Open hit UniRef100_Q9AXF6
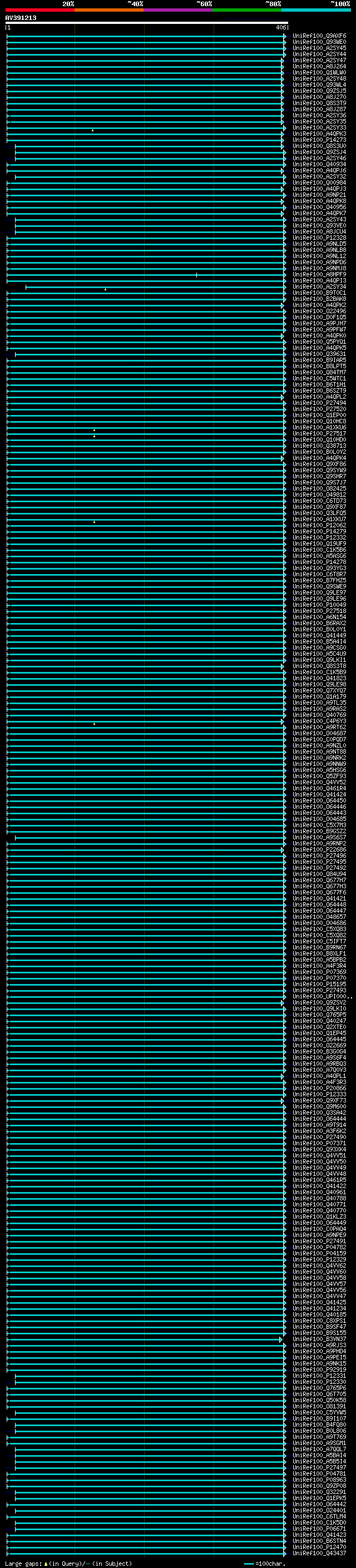Image resolution: width=356 pixels, height=1568 pixels. (x=319, y=36)
